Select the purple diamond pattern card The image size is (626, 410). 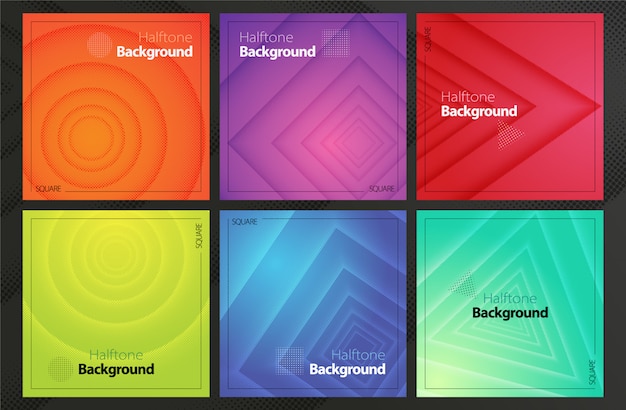click(x=313, y=107)
